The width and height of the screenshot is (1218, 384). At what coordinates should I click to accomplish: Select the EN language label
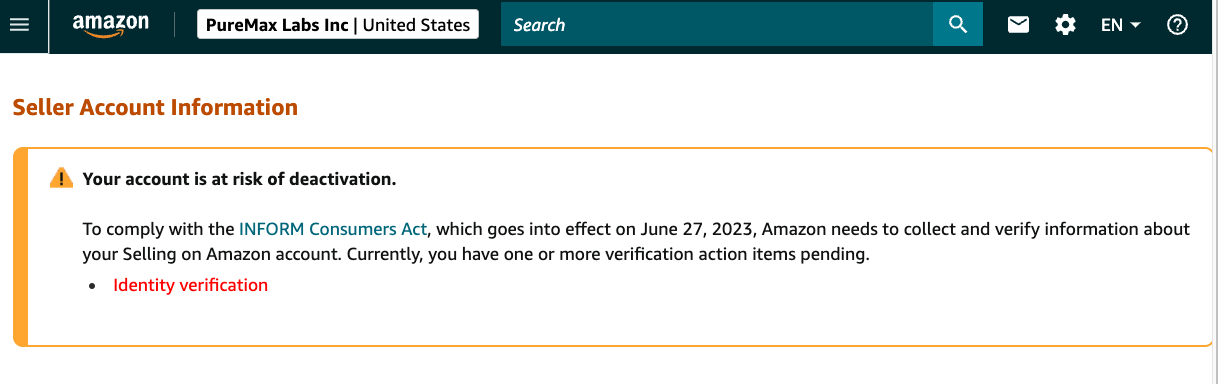point(1111,25)
